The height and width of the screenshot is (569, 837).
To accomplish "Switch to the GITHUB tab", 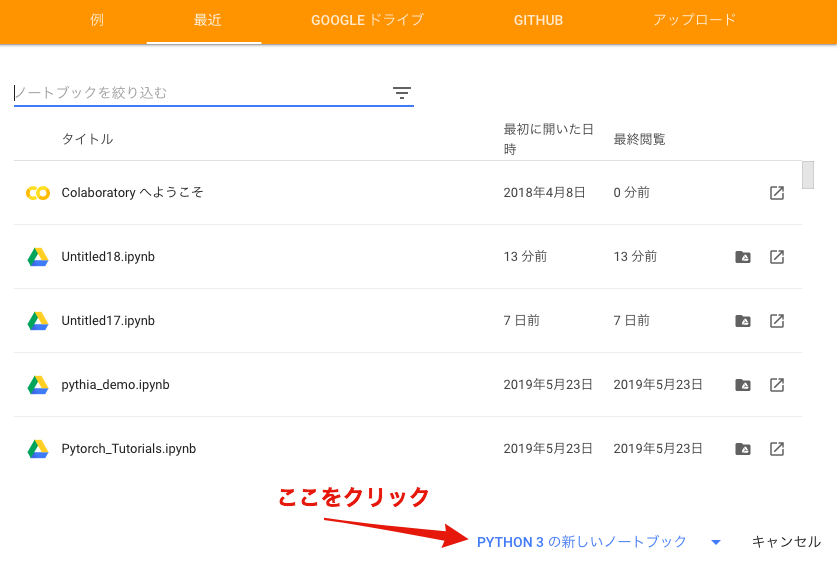I will (x=538, y=20).
